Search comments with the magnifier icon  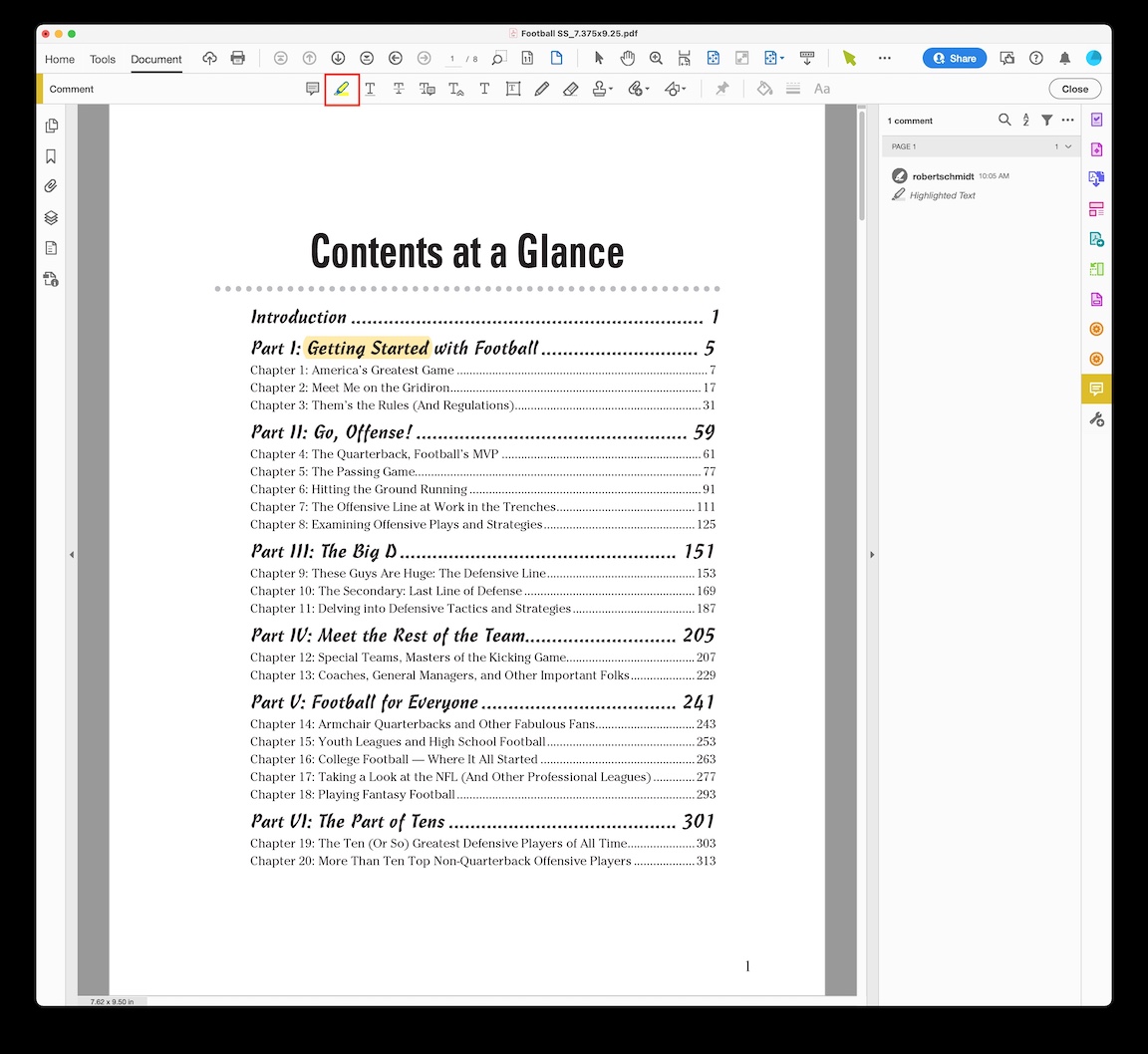(x=1004, y=120)
